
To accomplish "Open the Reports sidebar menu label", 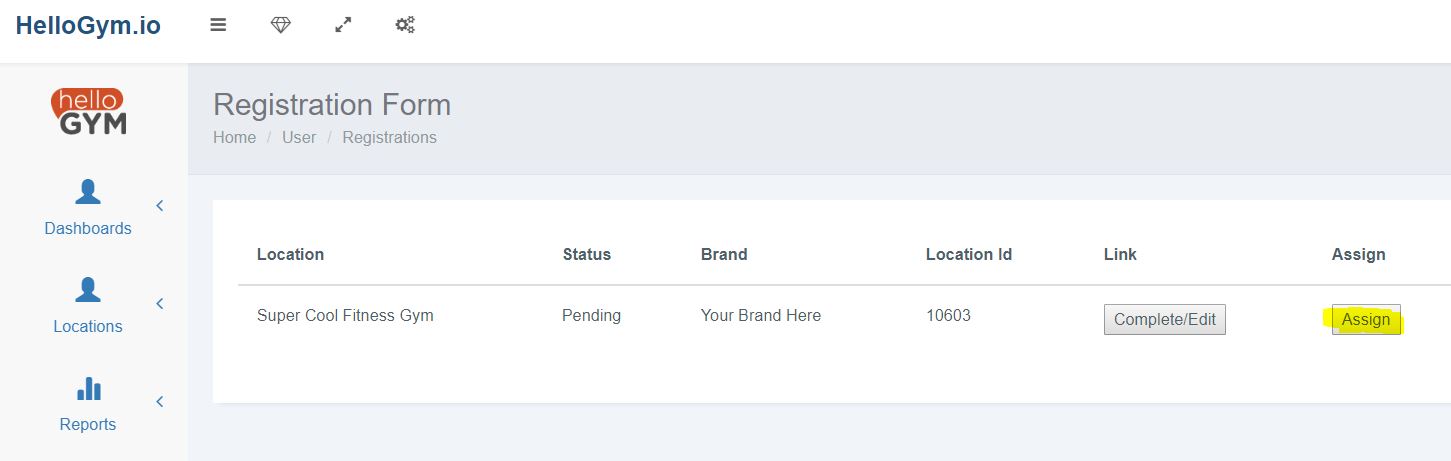I will pyautogui.click(x=88, y=424).
